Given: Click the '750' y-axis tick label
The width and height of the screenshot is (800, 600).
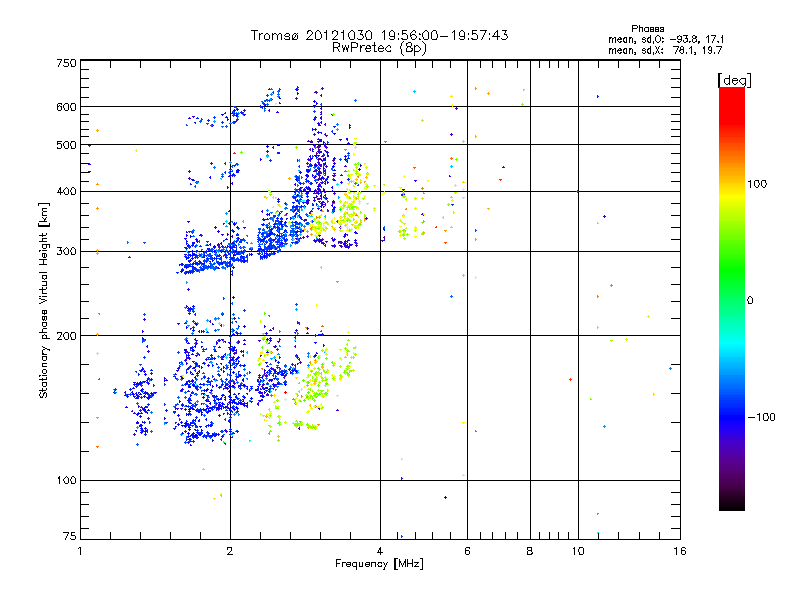Looking at the screenshot, I should click(66, 63).
